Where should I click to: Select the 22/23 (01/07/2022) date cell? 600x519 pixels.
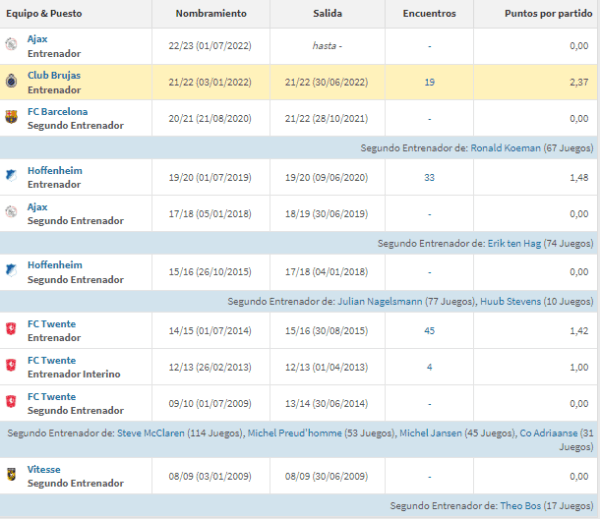click(210, 46)
